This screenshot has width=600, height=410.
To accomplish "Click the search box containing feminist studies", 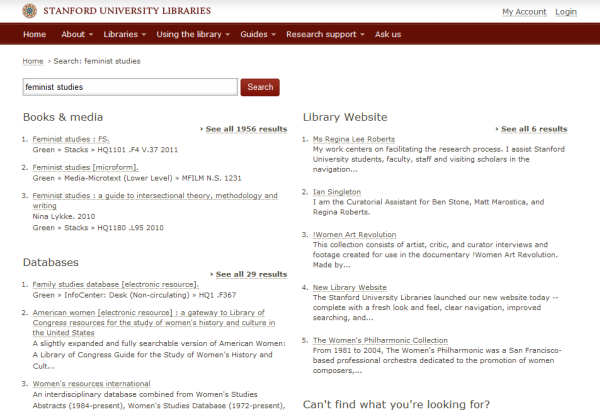I will pos(130,87).
